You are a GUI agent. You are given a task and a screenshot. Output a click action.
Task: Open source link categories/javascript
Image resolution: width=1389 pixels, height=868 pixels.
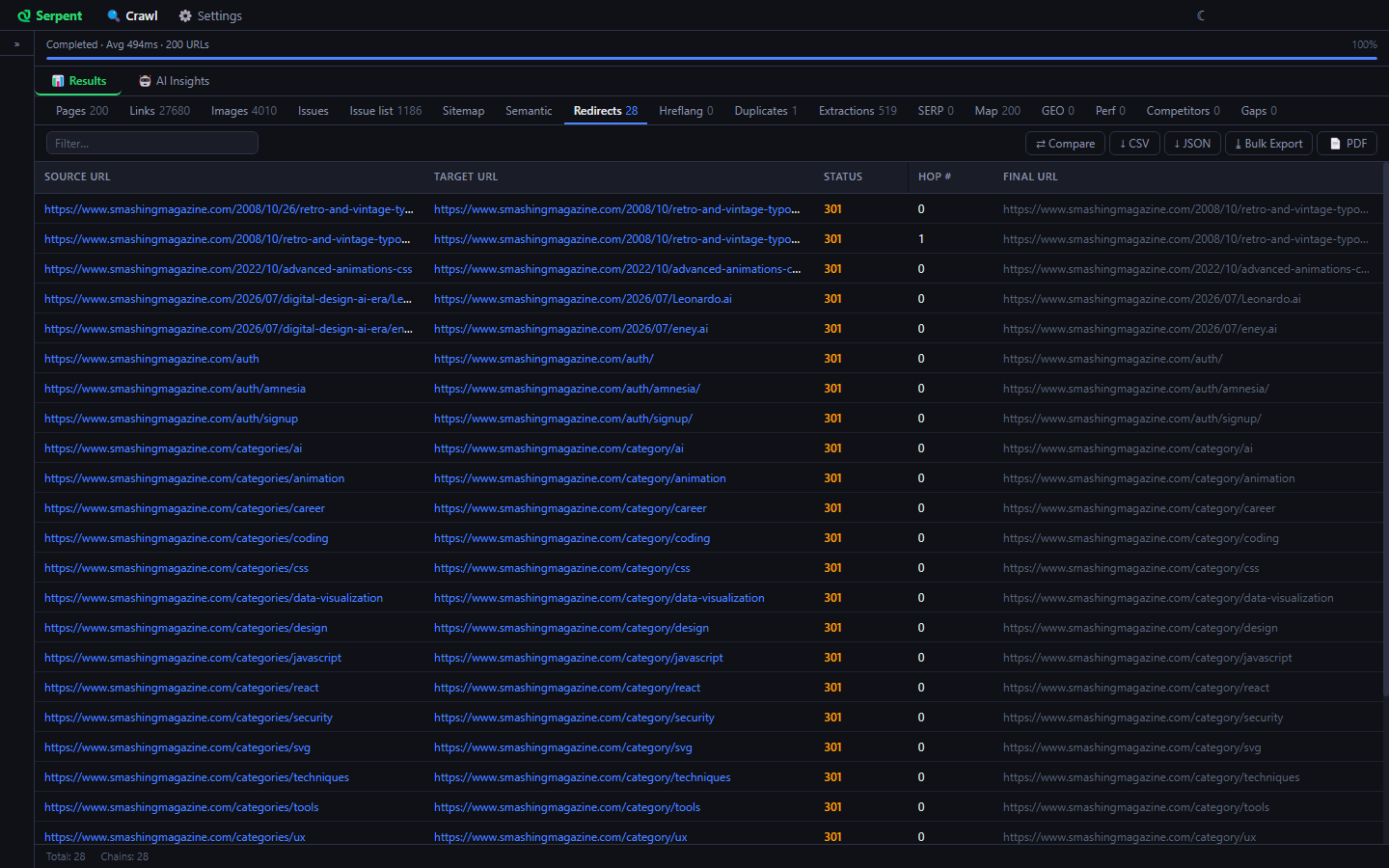(x=193, y=658)
